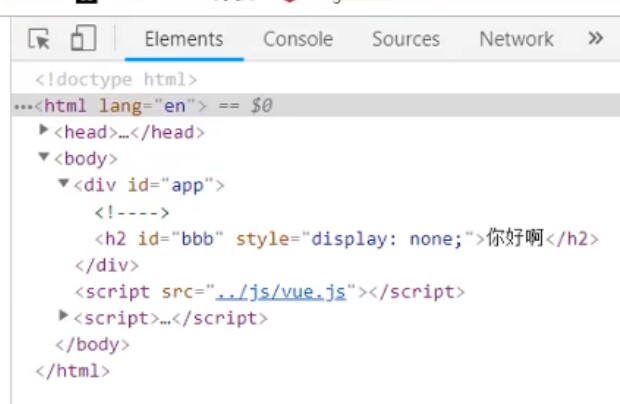Expand the collapsed inline script arrow
The width and height of the screenshot is (620, 404).
(x=63, y=315)
